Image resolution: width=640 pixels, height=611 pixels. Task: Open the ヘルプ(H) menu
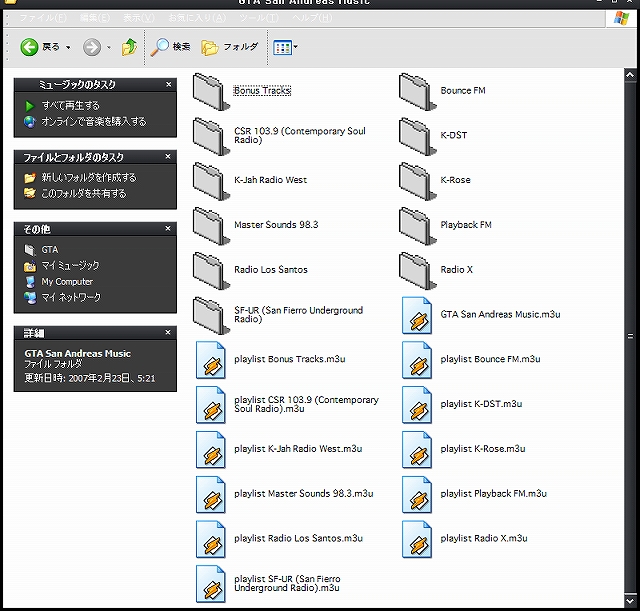click(312, 18)
